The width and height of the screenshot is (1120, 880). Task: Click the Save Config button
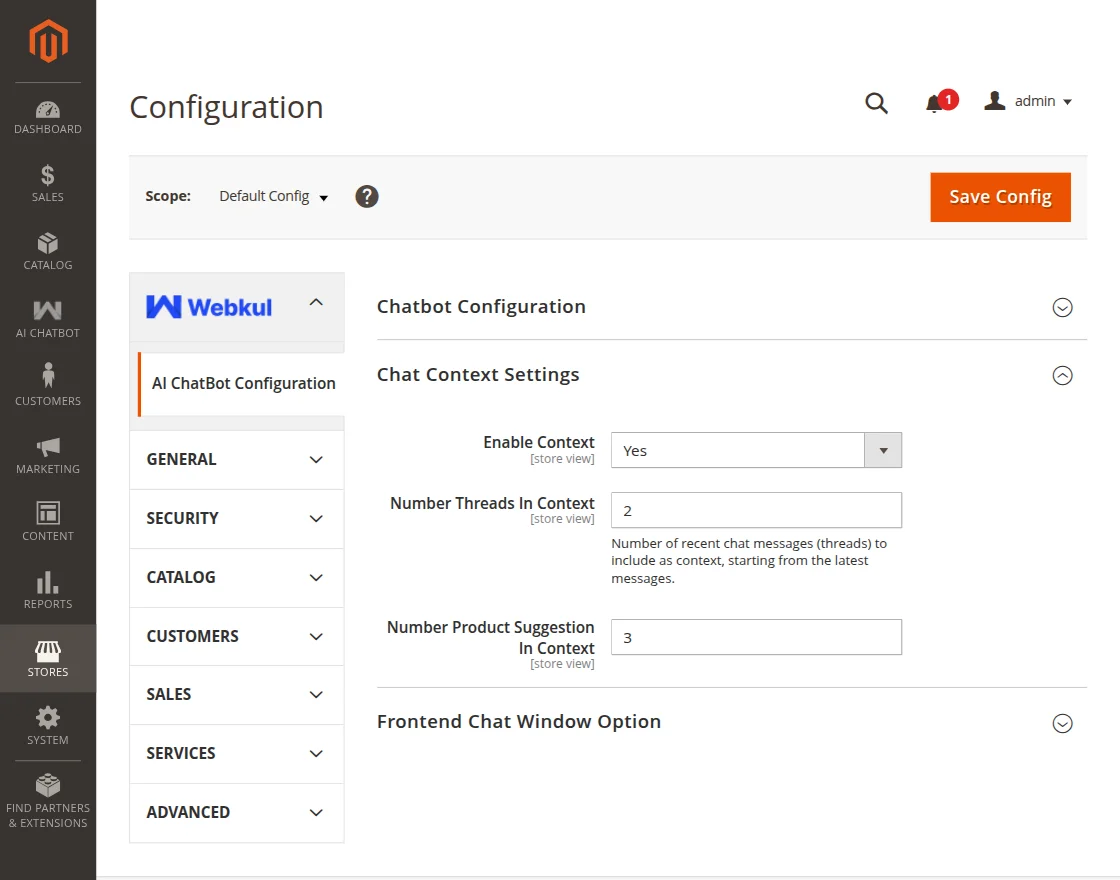(1000, 197)
